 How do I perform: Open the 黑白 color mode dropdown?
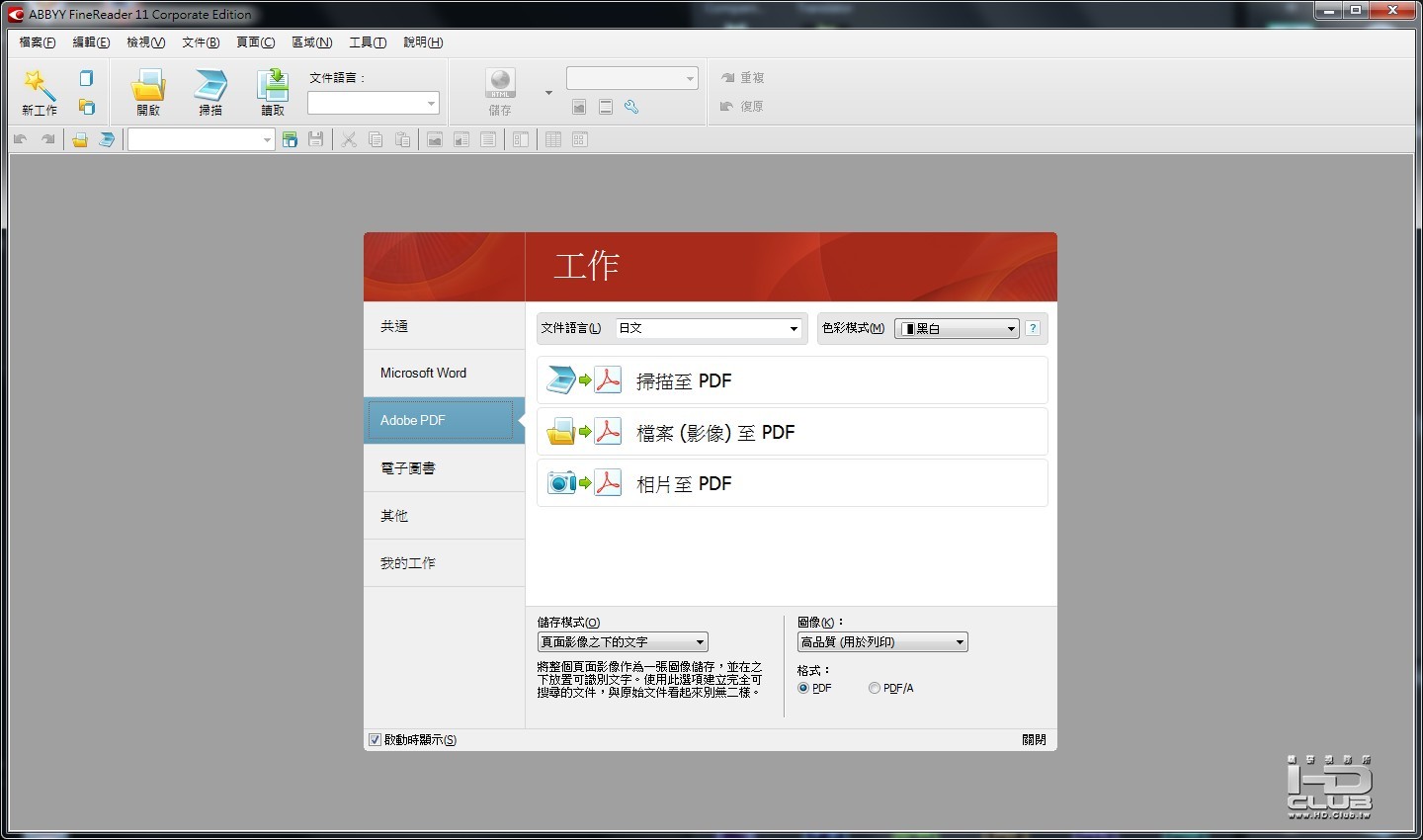tap(957, 328)
